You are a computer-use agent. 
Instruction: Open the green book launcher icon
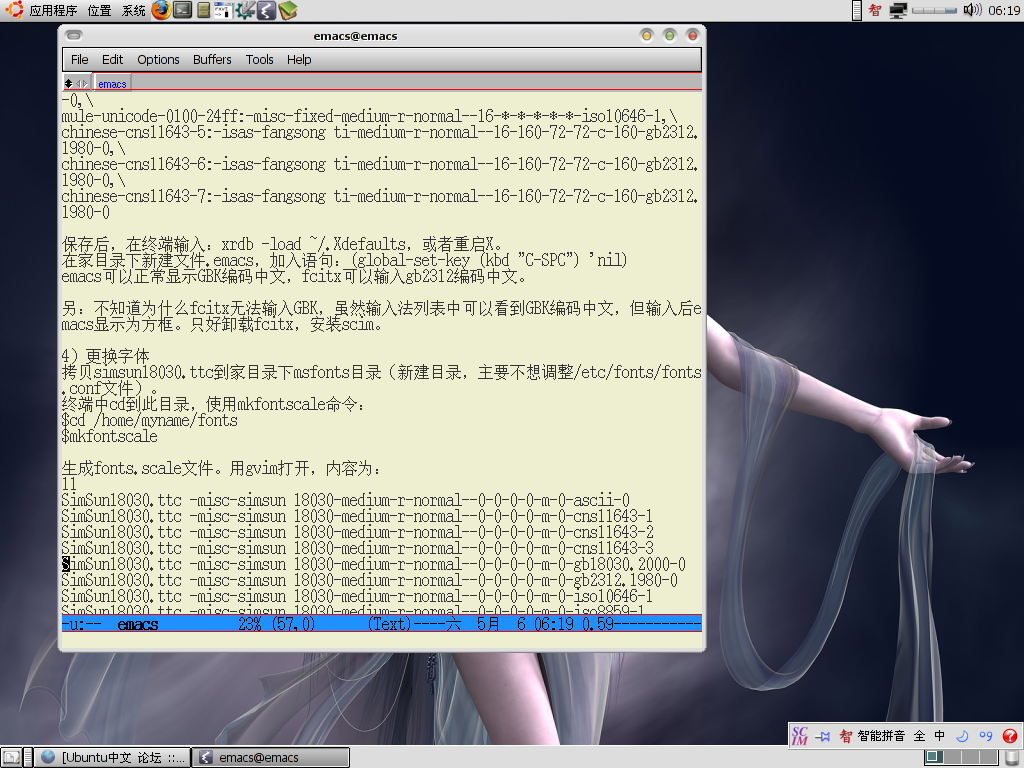(287, 10)
